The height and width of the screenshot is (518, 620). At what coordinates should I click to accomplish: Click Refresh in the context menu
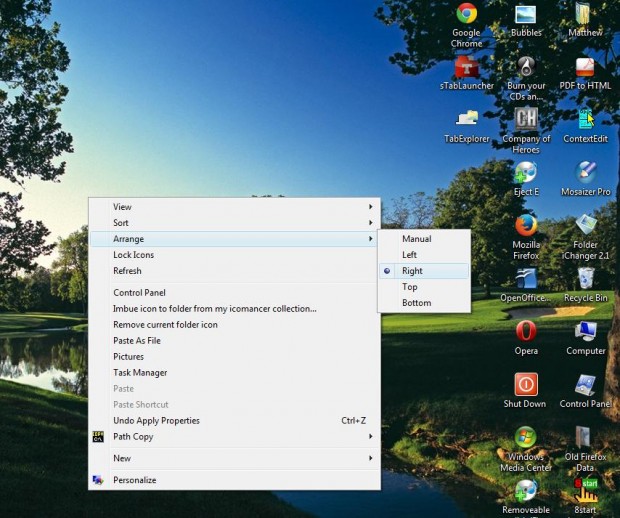click(x=128, y=271)
